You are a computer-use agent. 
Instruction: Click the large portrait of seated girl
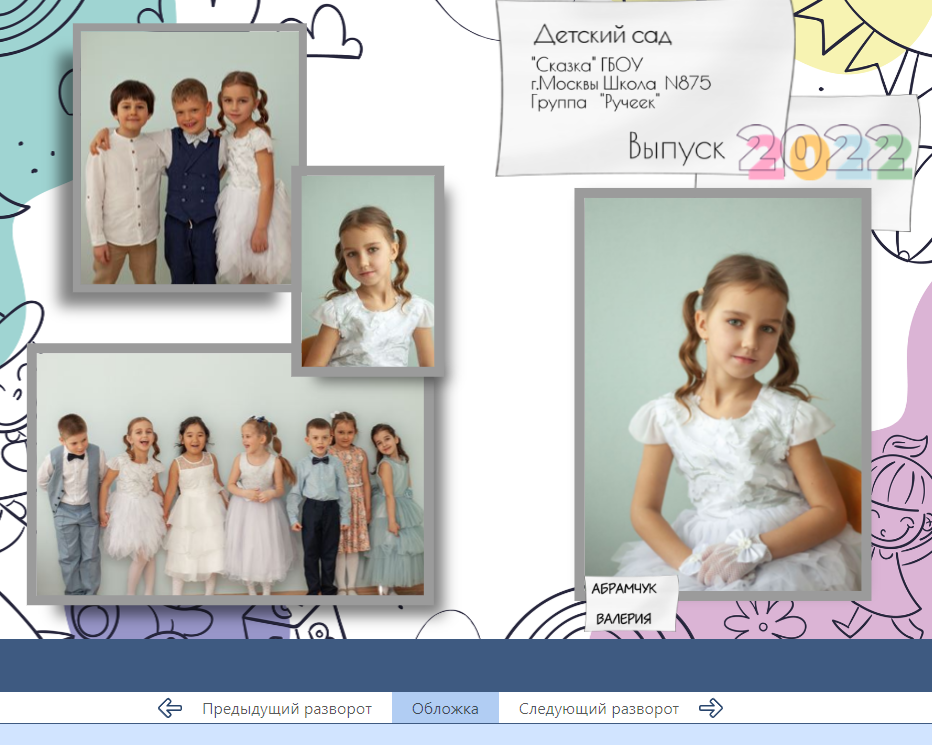point(722,394)
